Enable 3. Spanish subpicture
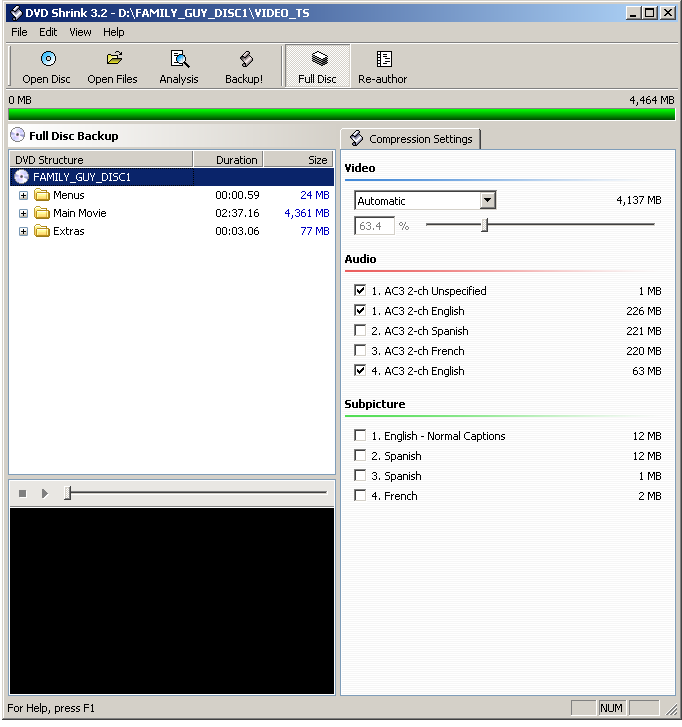The height and width of the screenshot is (727, 682). [x=360, y=475]
